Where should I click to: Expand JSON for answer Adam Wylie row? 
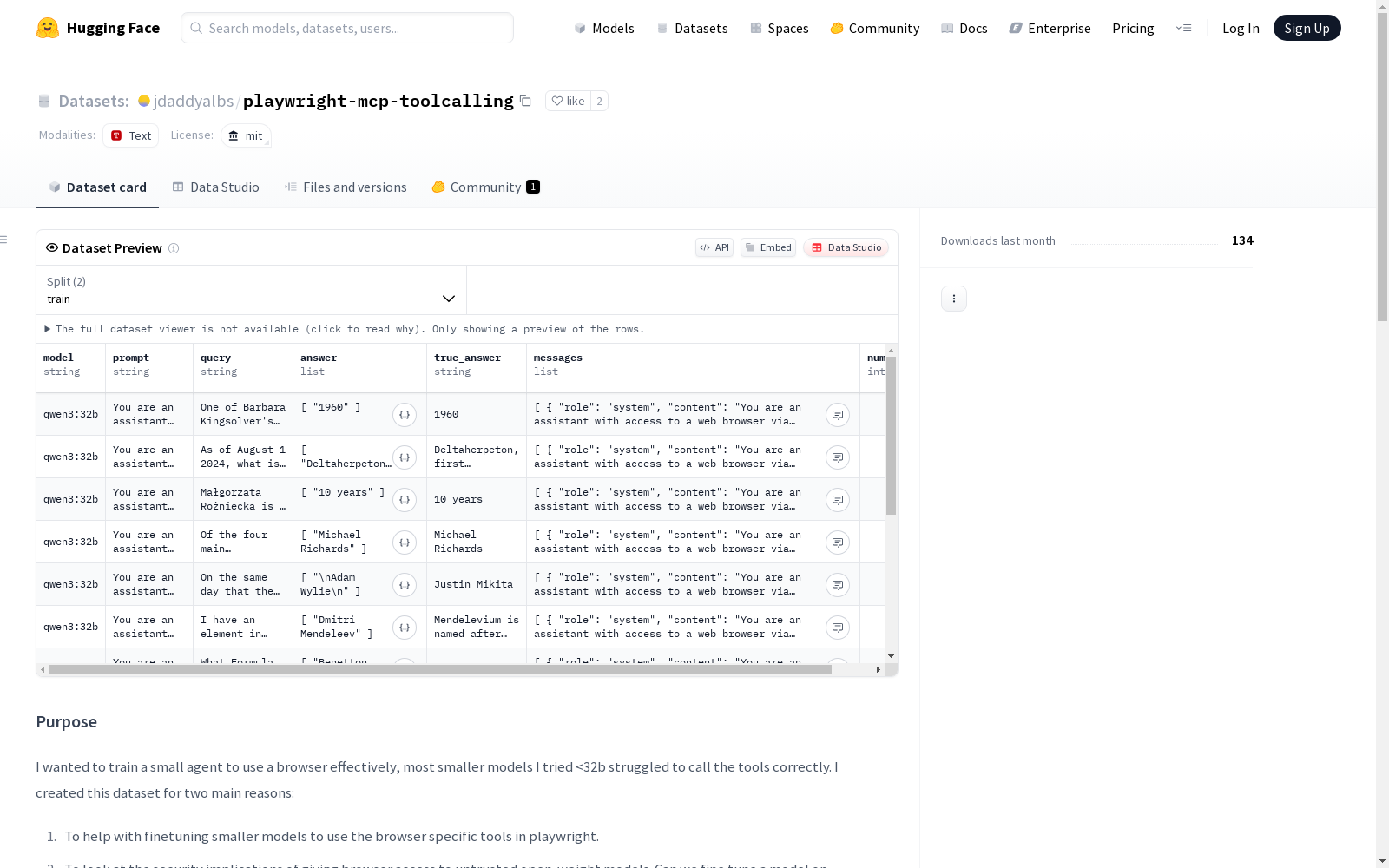(x=405, y=585)
